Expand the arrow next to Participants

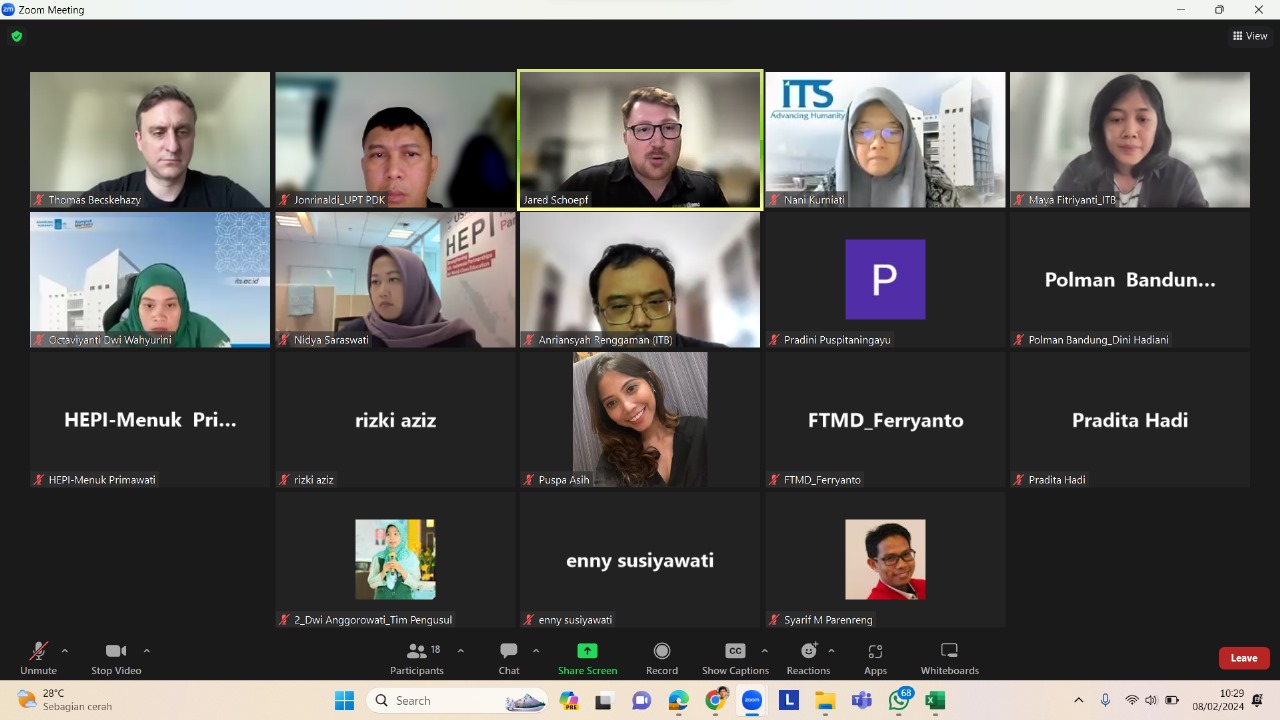(460, 651)
